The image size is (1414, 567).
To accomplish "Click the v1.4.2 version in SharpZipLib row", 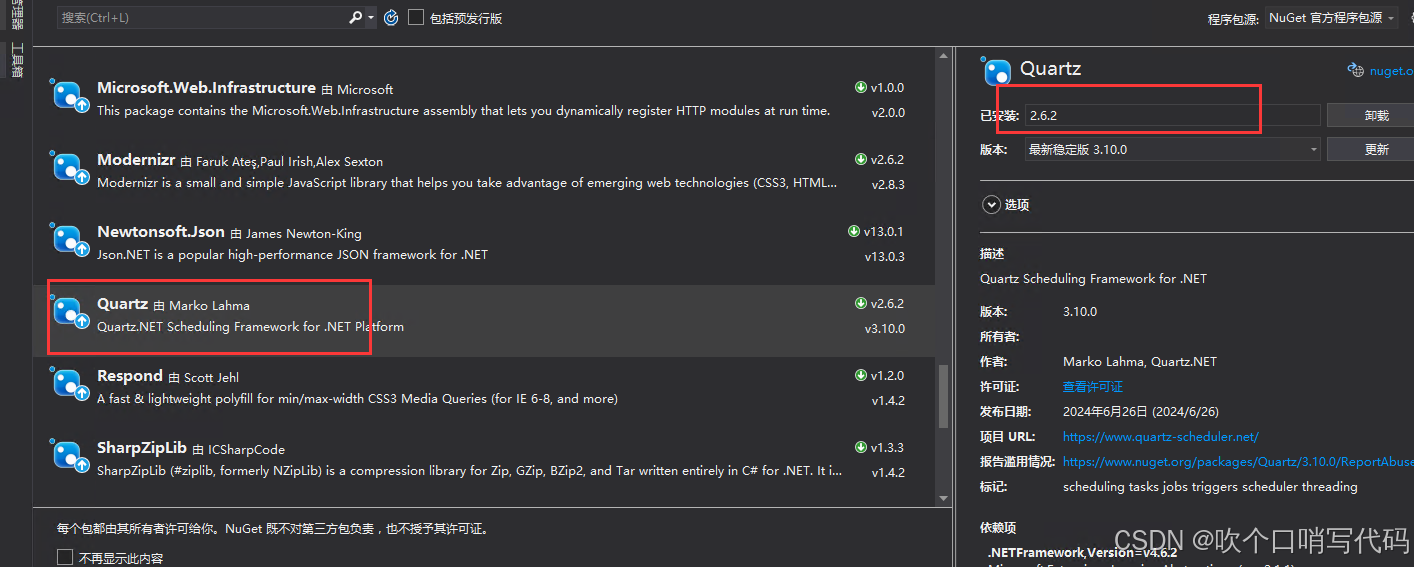I will tap(887, 472).
